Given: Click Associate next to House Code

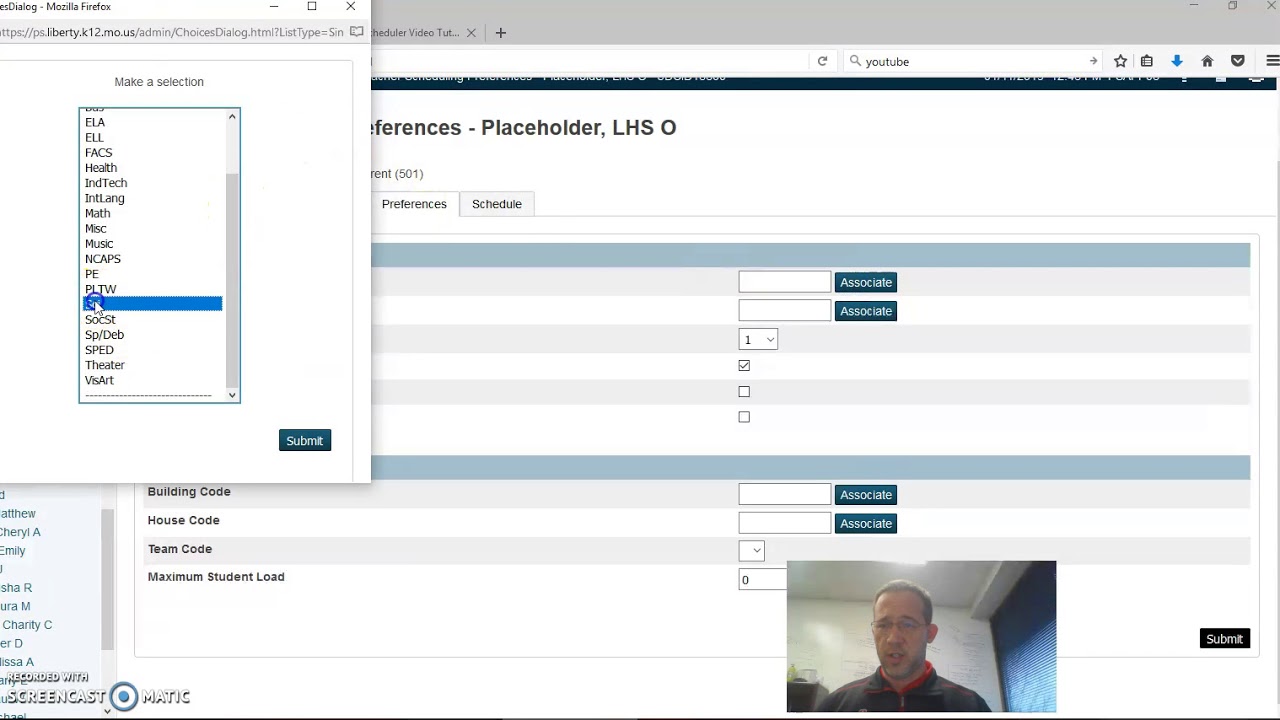Looking at the screenshot, I should (x=866, y=524).
